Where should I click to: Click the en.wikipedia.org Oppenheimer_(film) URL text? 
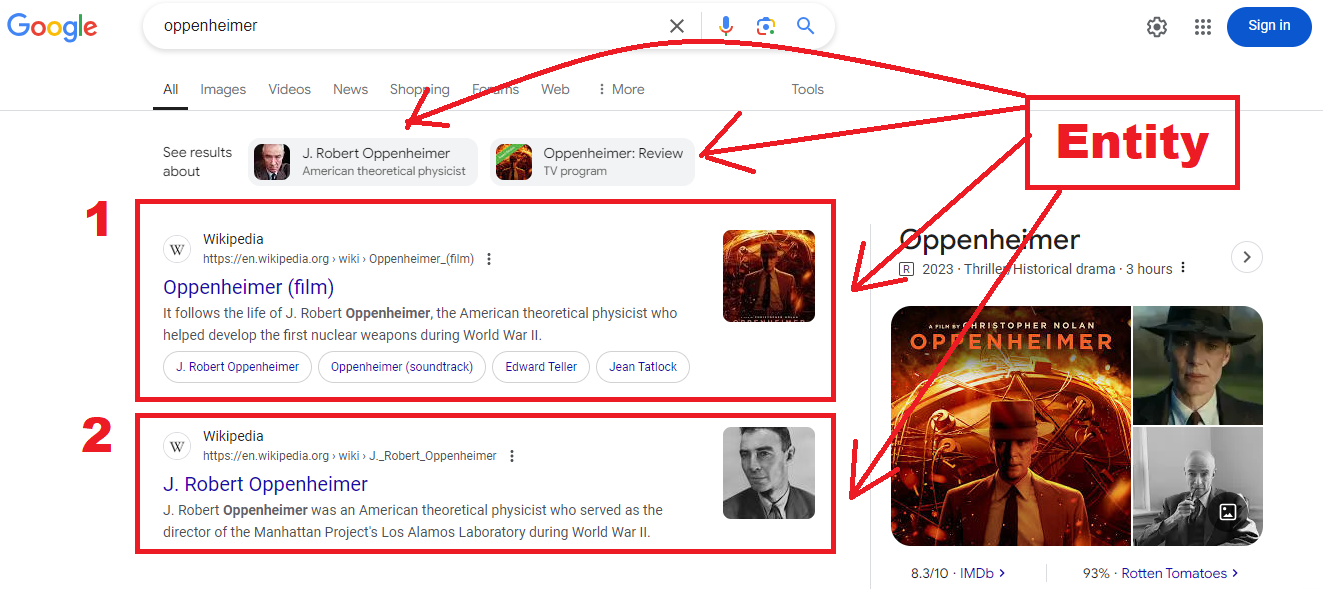click(x=338, y=259)
